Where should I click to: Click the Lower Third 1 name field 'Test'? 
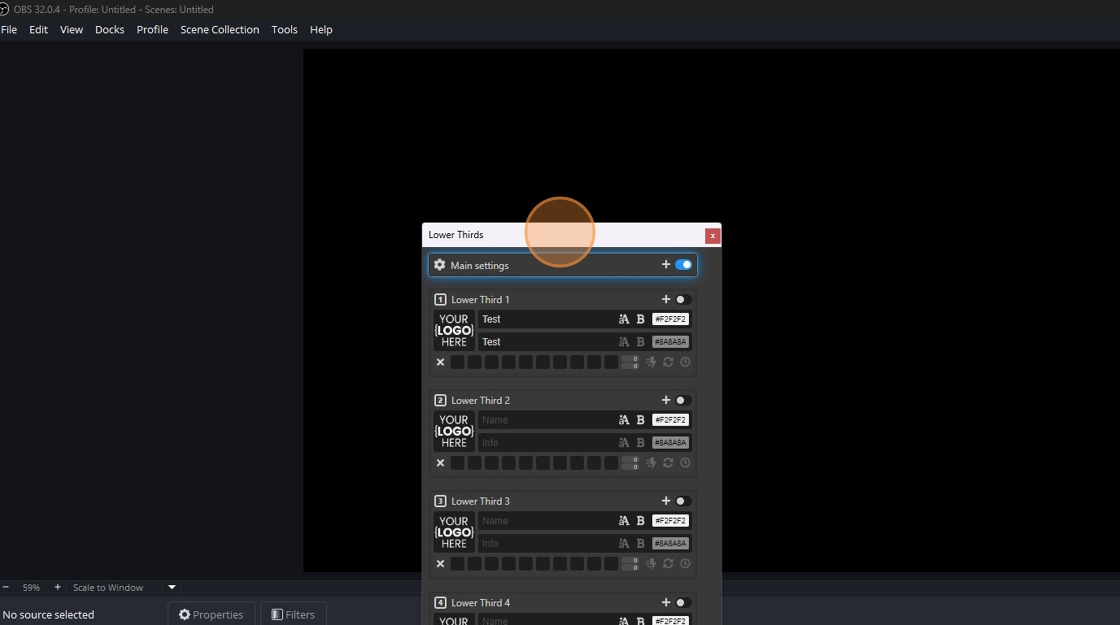pyautogui.click(x=545, y=319)
